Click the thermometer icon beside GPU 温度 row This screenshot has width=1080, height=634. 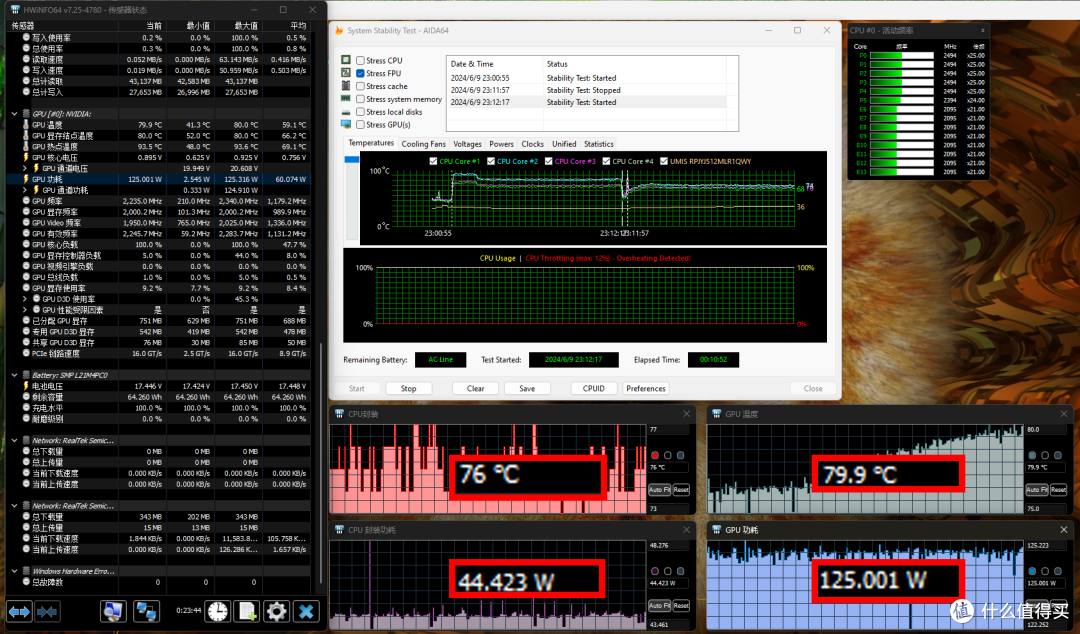point(26,125)
